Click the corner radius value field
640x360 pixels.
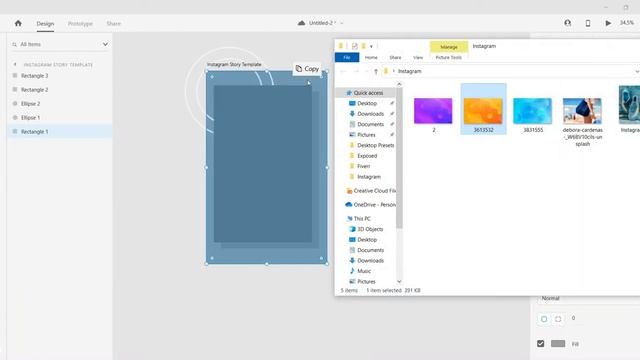pos(573,318)
